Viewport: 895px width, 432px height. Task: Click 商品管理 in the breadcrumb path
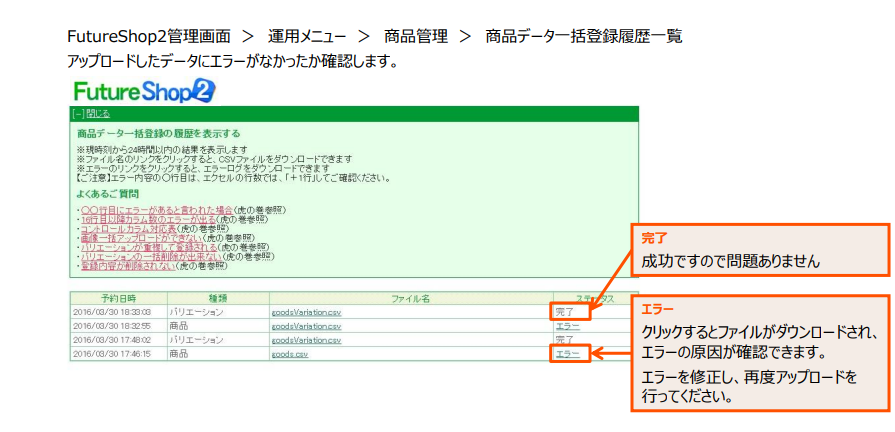pos(416,37)
